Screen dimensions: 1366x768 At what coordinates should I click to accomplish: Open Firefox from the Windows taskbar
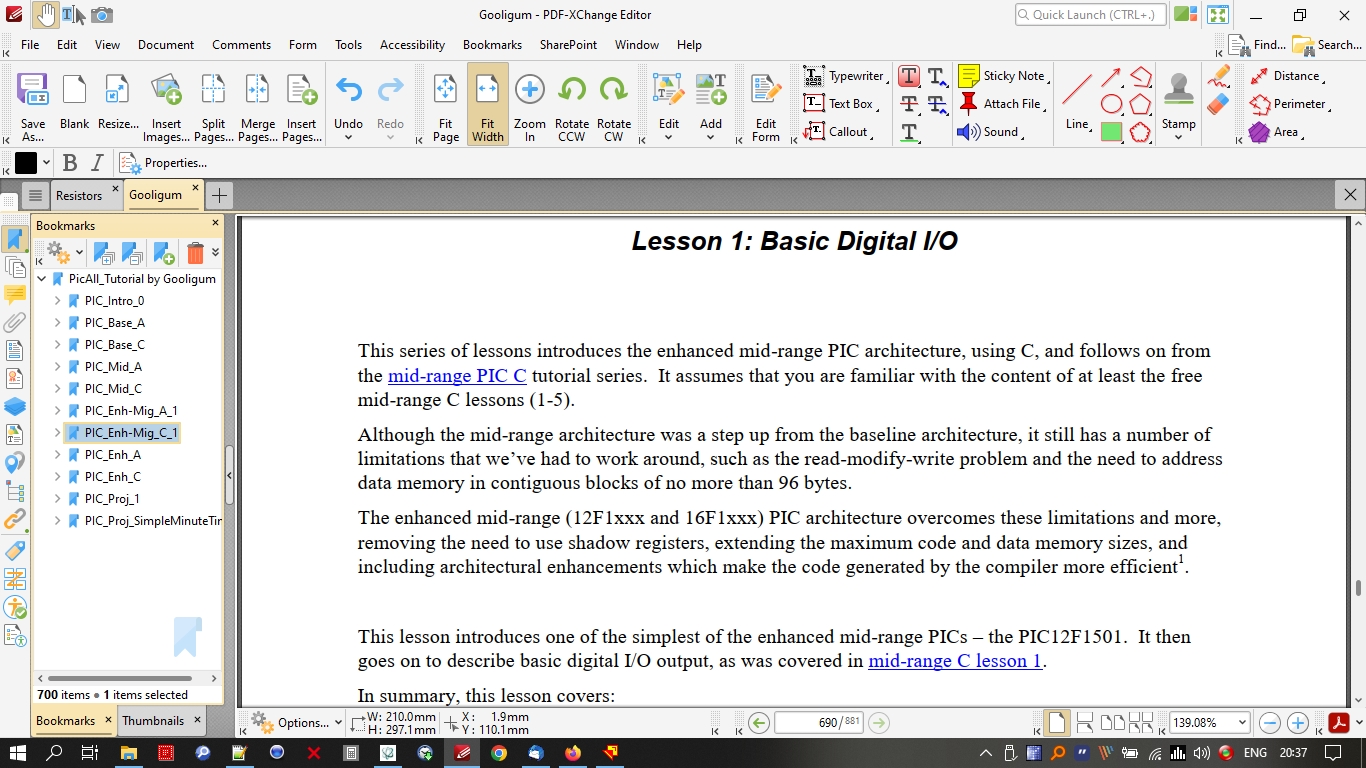point(573,753)
